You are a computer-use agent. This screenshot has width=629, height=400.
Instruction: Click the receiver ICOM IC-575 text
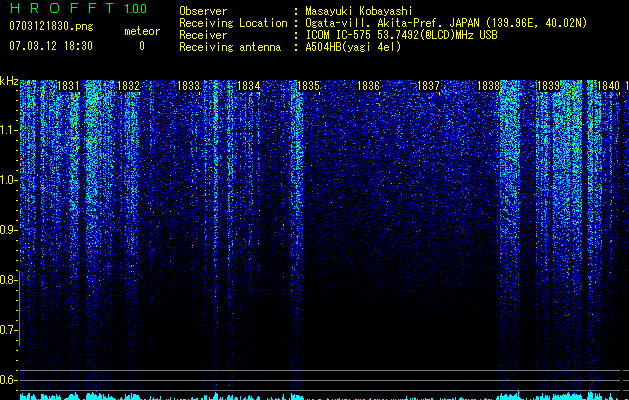338,35
